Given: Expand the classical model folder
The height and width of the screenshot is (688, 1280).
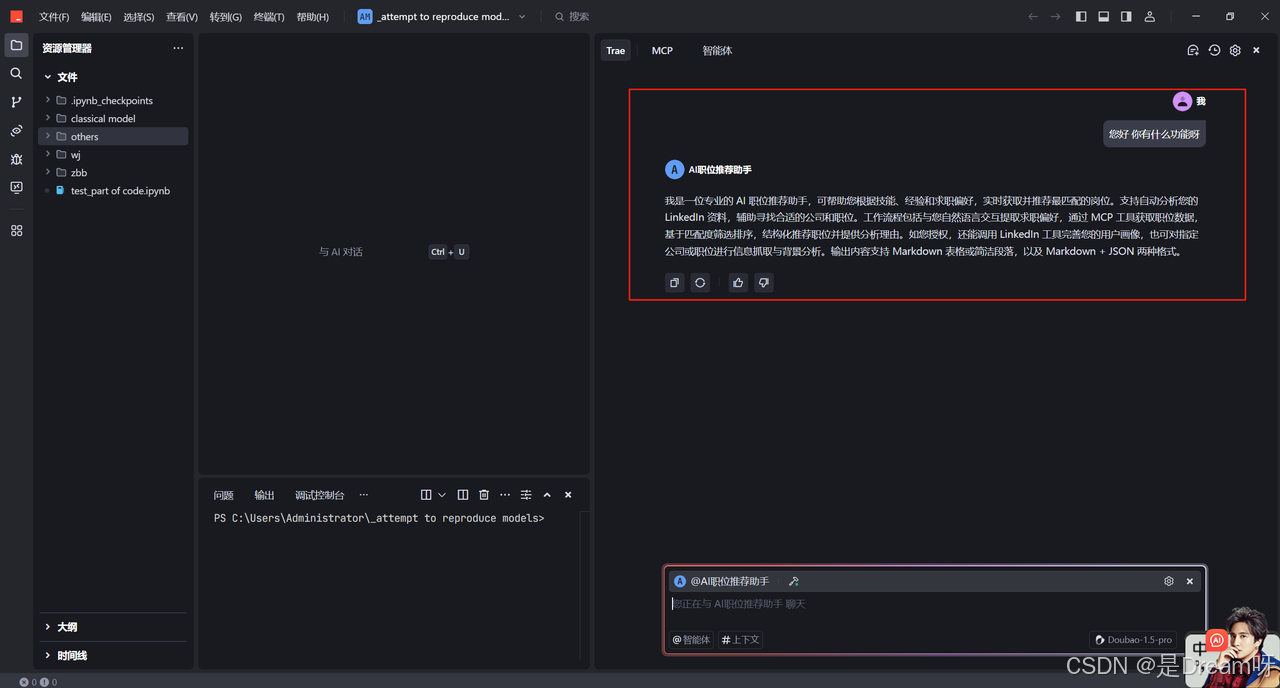Looking at the screenshot, I should [x=113, y=119].
